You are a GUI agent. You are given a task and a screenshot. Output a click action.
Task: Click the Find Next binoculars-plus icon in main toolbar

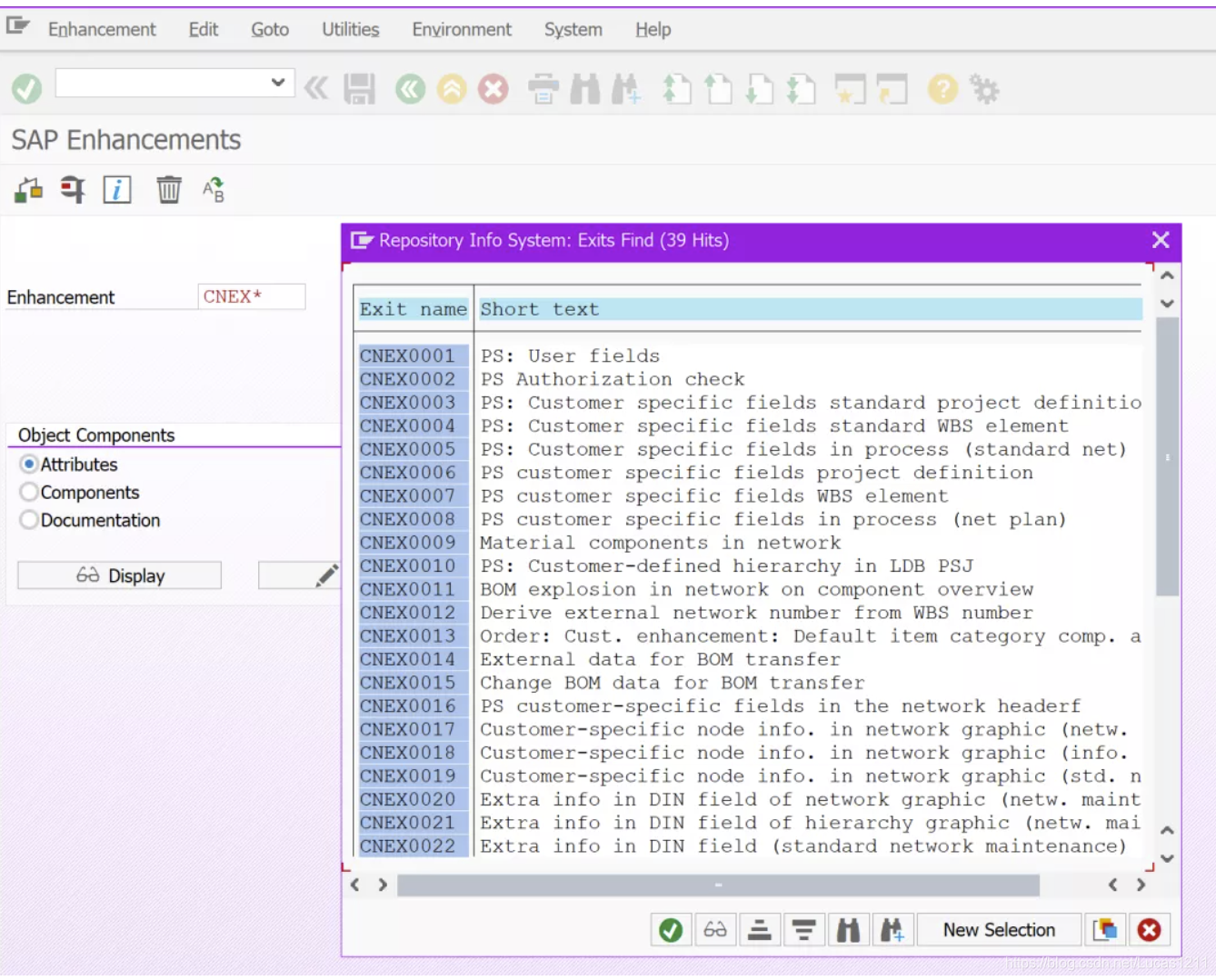[626, 89]
